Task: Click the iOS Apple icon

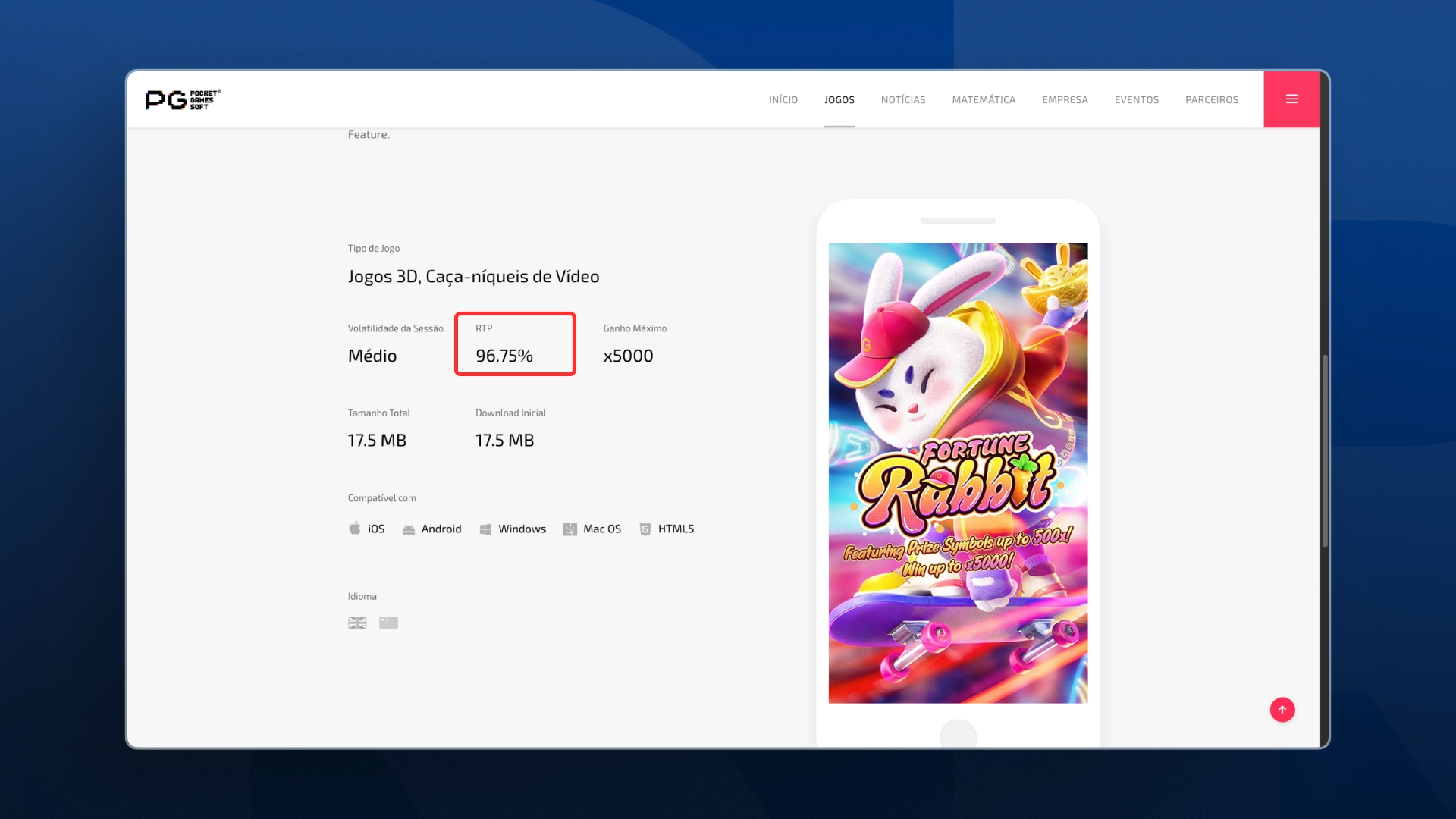Action: 355,529
